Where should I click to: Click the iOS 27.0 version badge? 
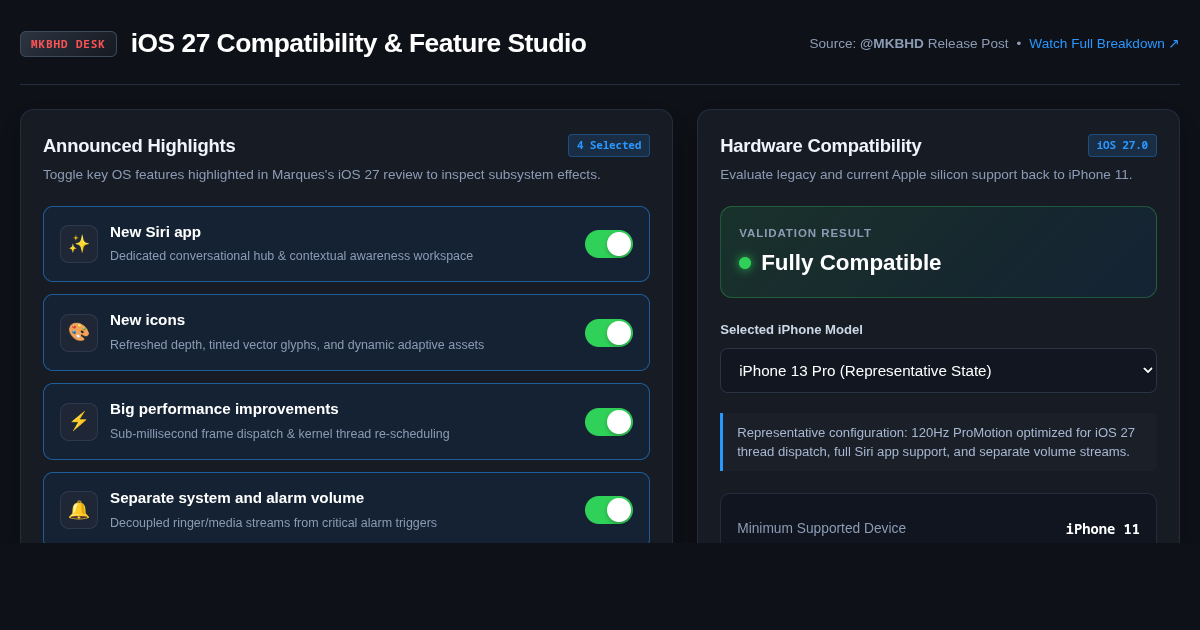[x=1122, y=146]
